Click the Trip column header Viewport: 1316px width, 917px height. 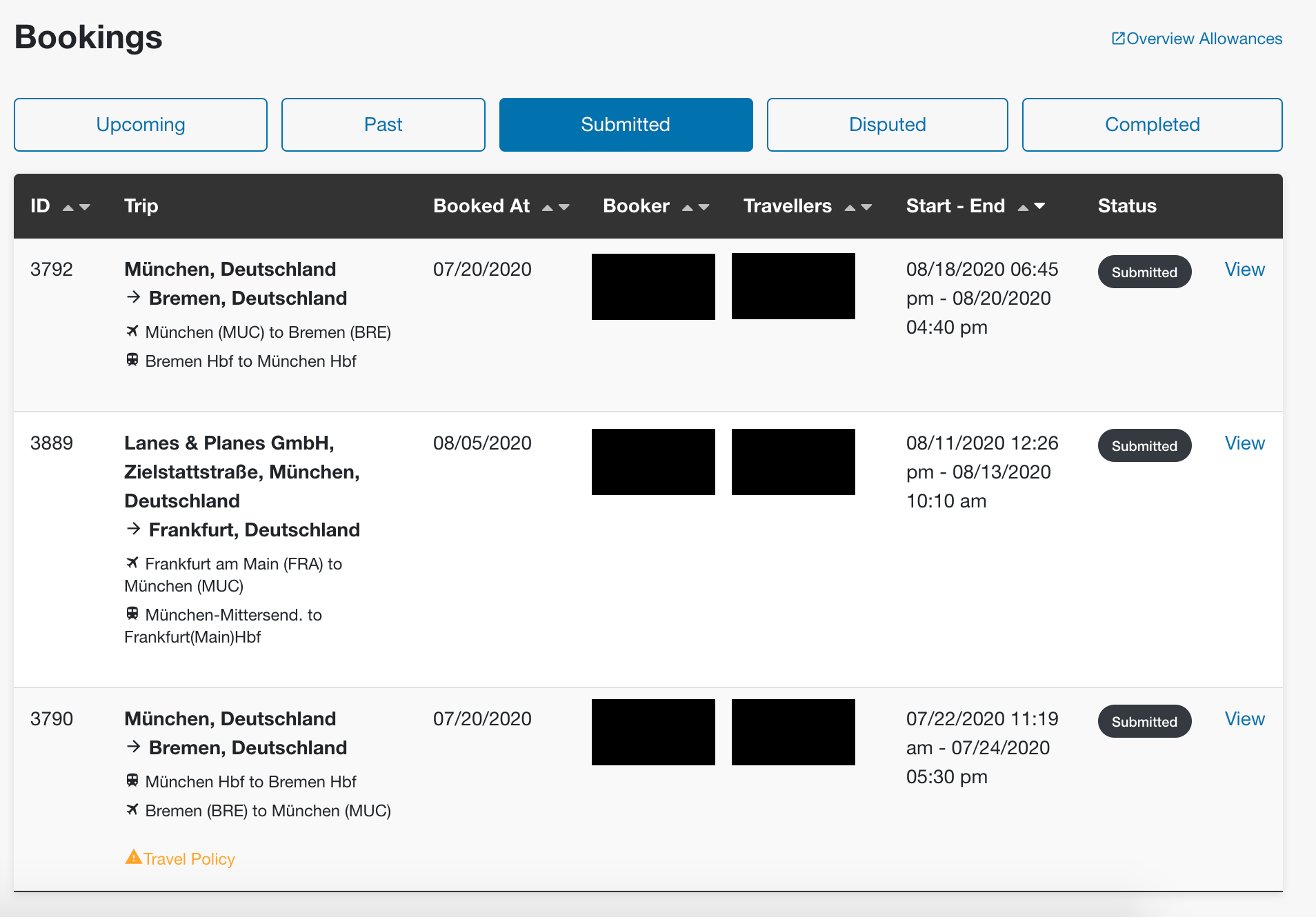(141, 206)
